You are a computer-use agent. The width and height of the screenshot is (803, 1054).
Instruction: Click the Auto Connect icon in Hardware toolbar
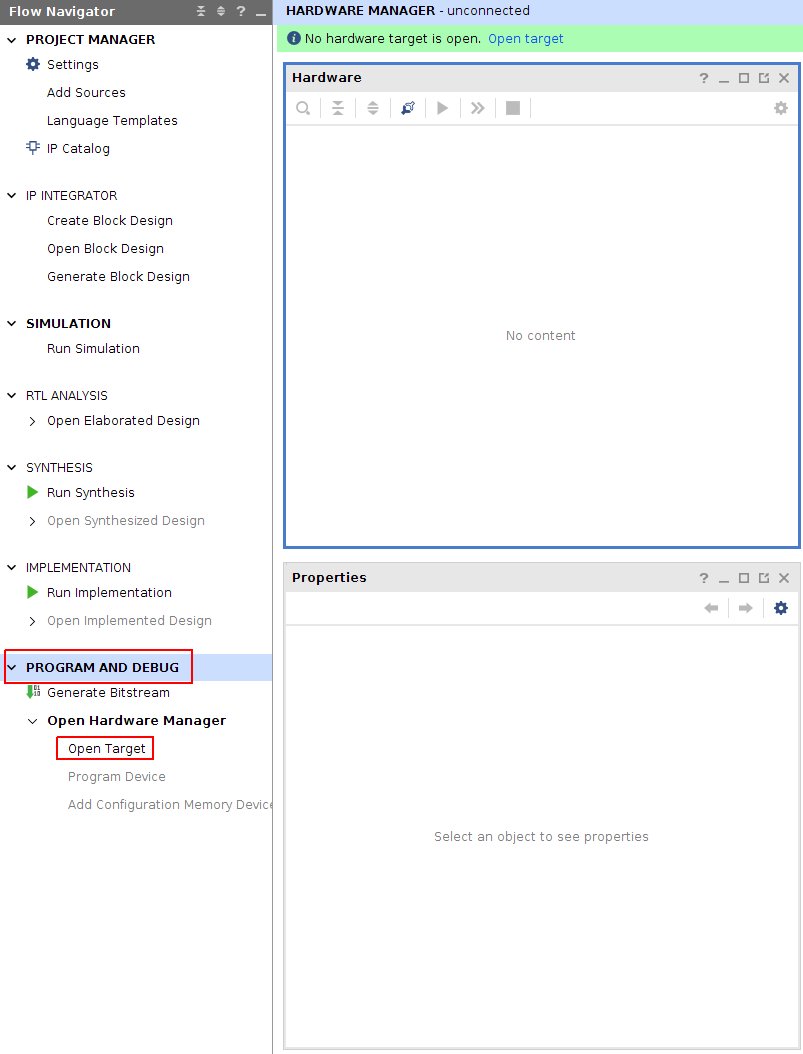[408, 108]
